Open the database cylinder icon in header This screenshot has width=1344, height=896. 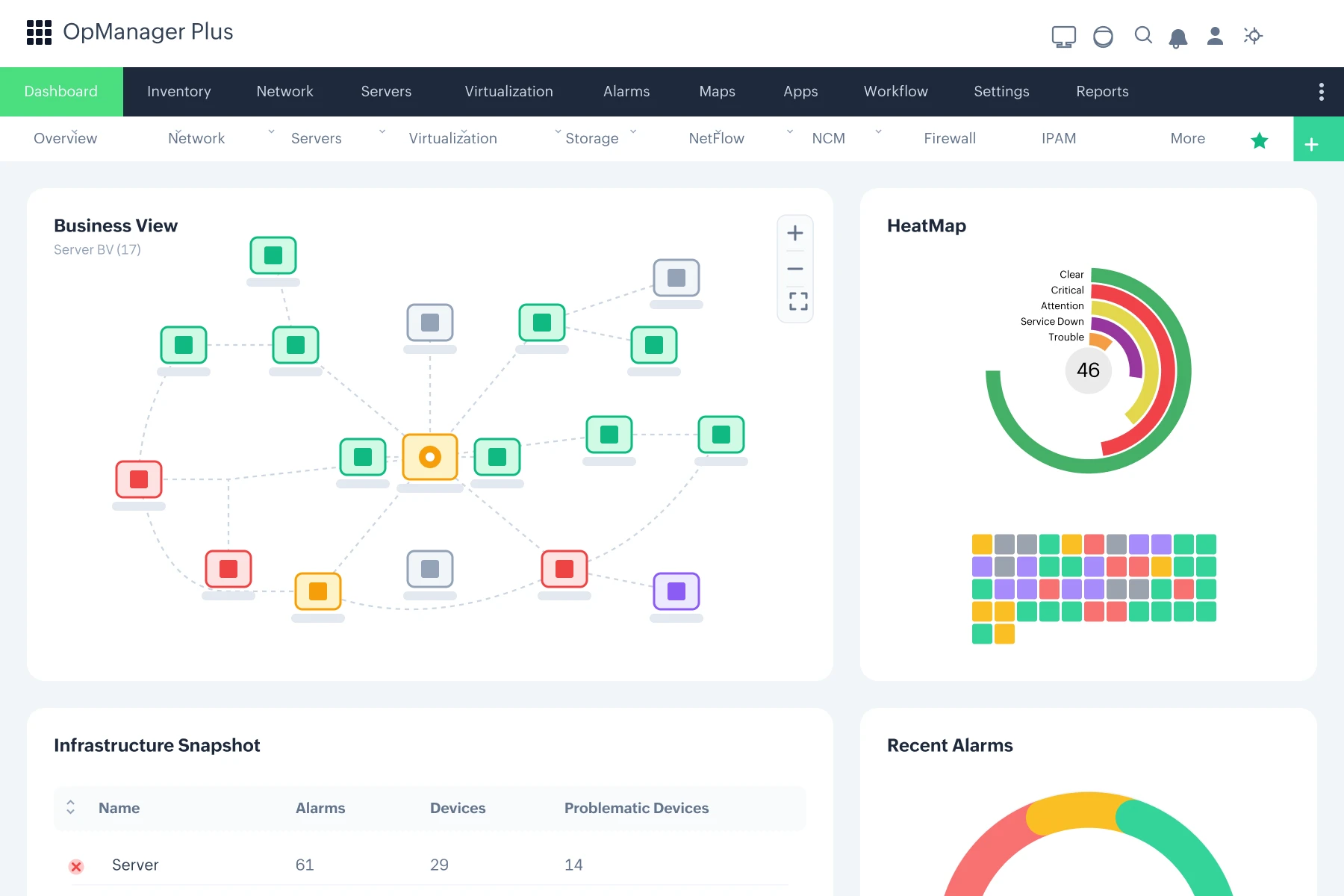coord(1103,37)
